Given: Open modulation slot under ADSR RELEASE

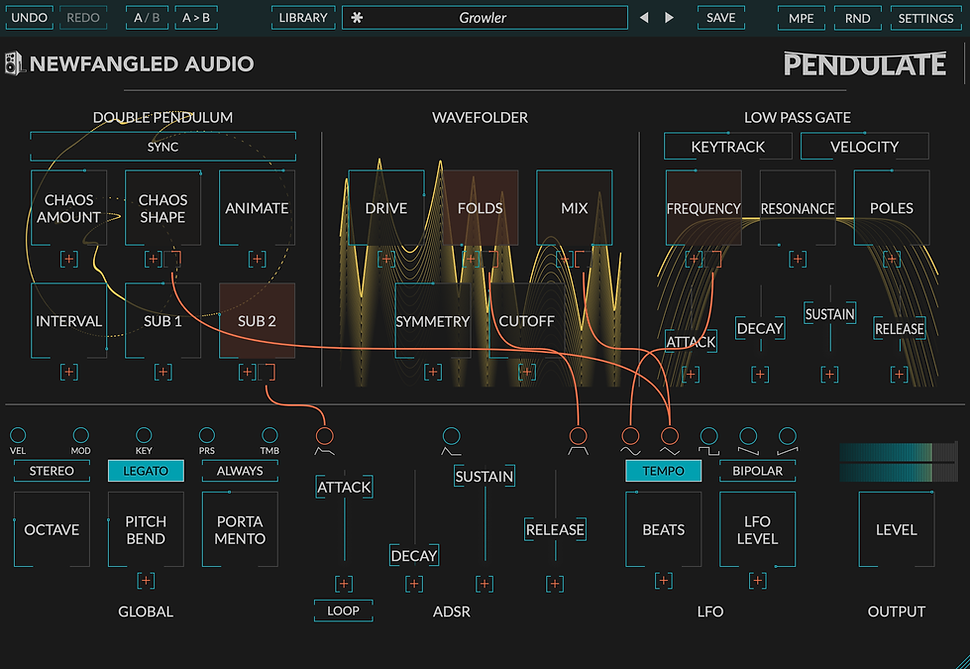Looking at the screenshot, I should 554,584.
